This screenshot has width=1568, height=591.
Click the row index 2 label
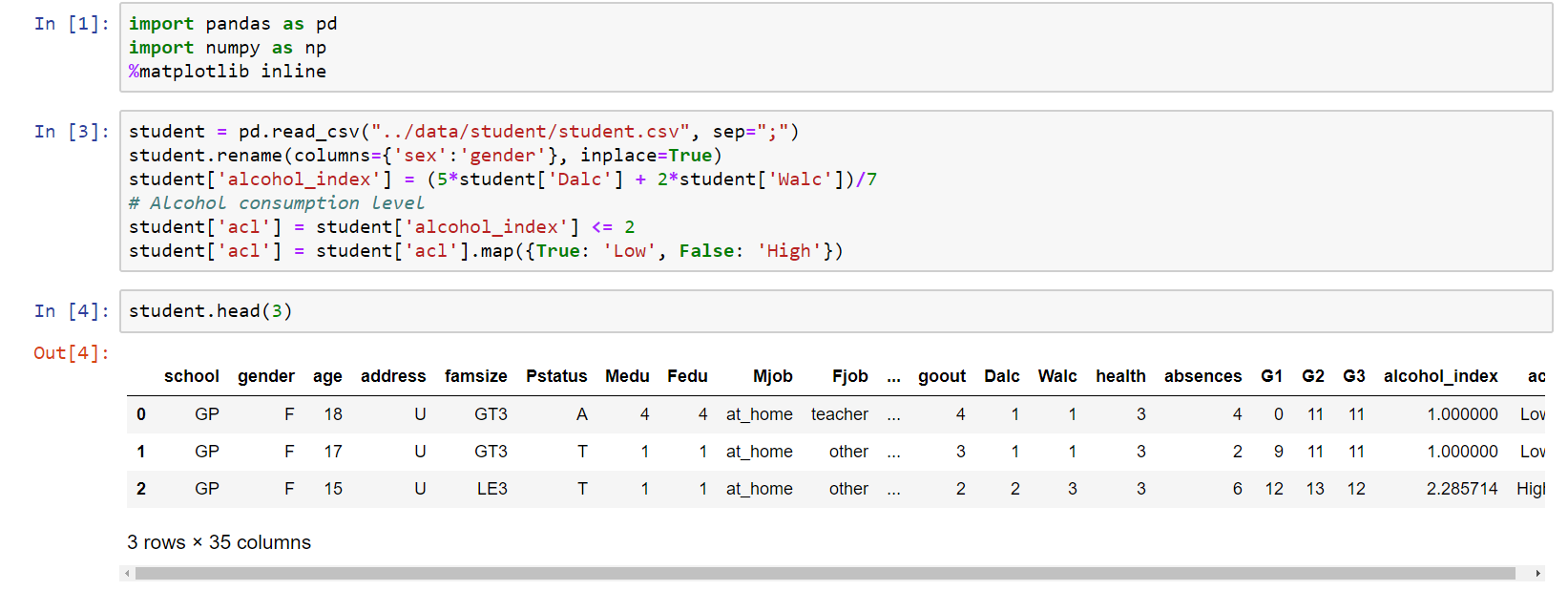point(141,489)
